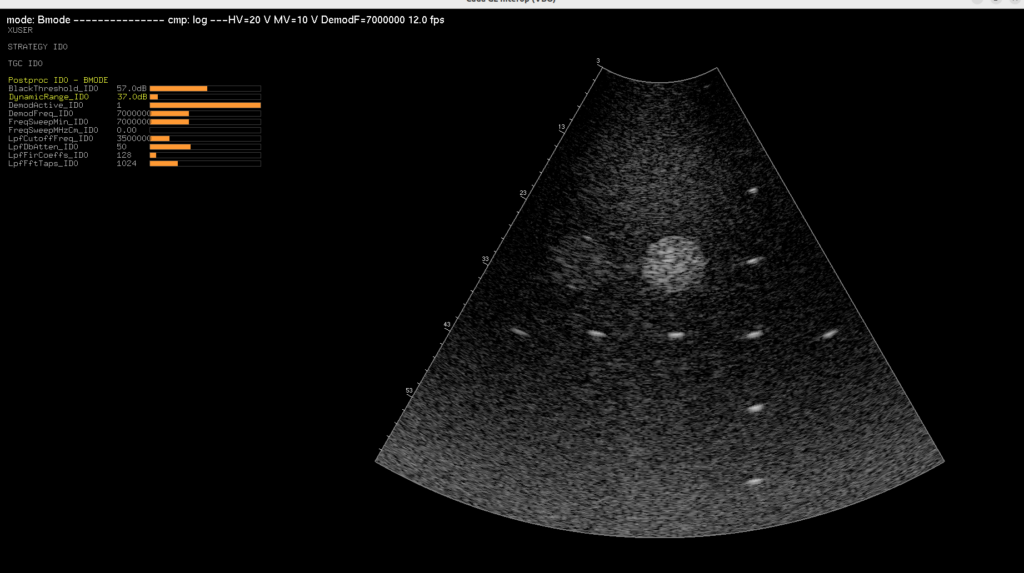
Task: Adjust the DynamicRange_ID0 slider bar
Action: pyautogui.click(x=205, y=97)
